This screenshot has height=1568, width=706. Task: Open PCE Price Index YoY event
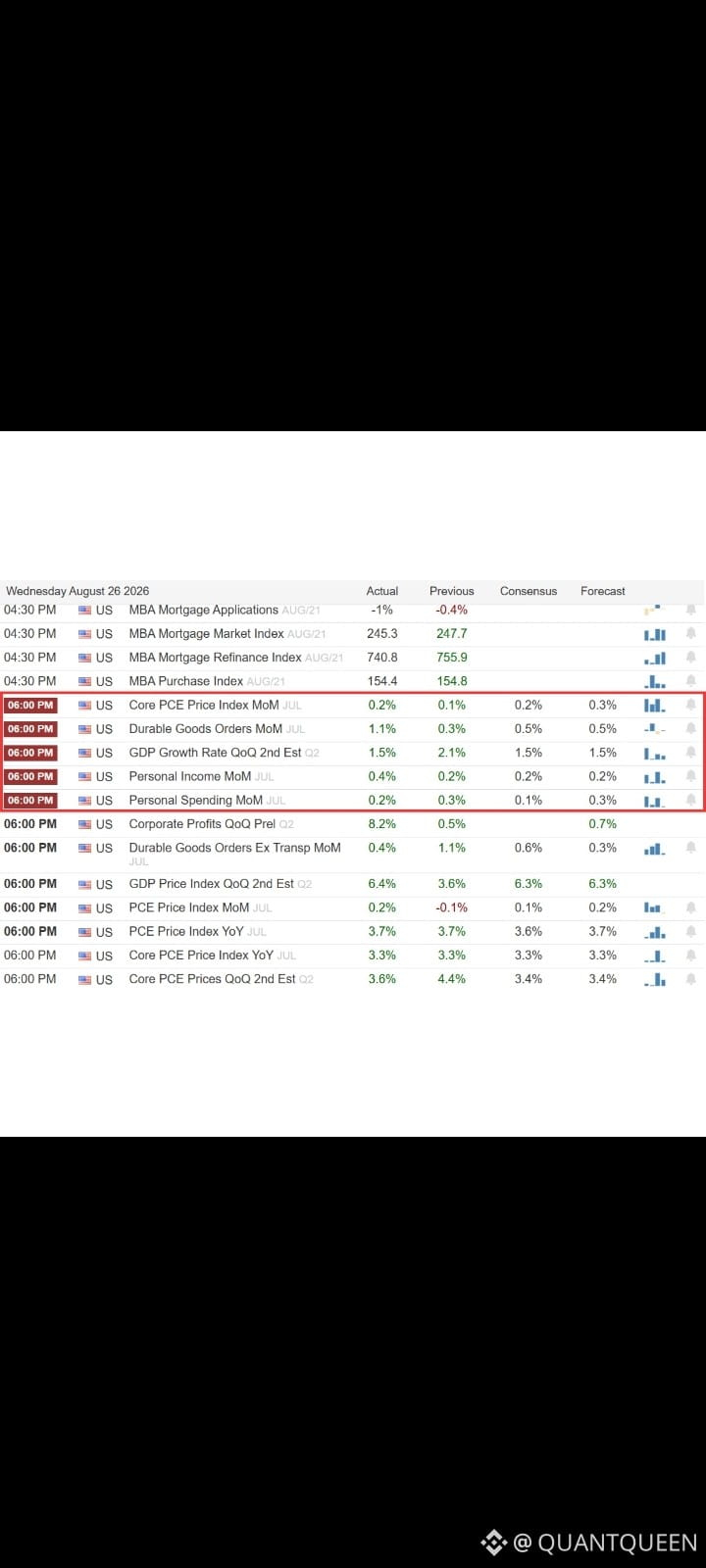pyautogui.click(x=185, y=932)
